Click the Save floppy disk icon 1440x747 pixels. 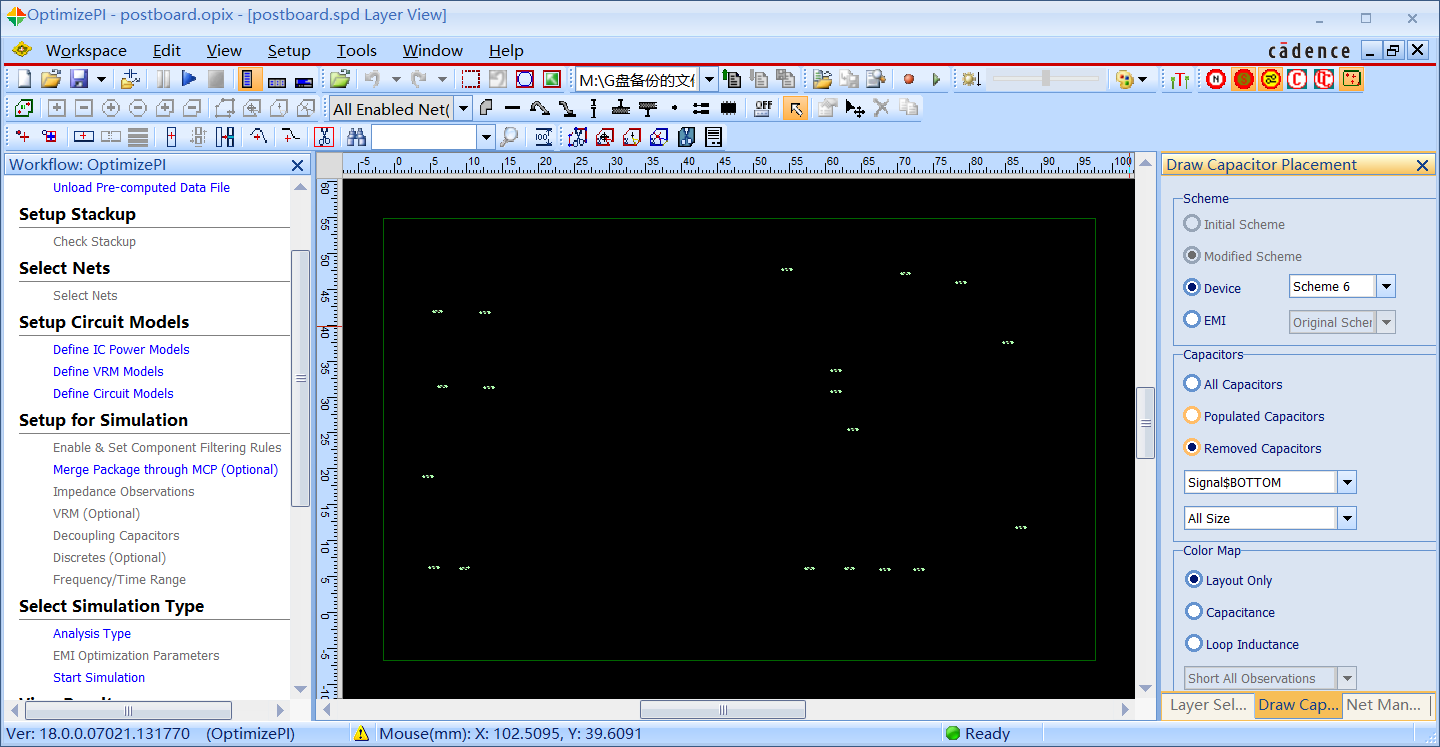[x=78, y=79]
